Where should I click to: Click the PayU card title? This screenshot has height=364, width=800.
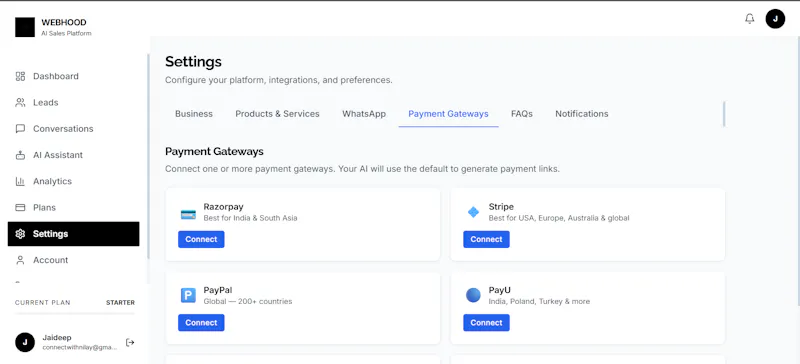[x=499, y=290]
